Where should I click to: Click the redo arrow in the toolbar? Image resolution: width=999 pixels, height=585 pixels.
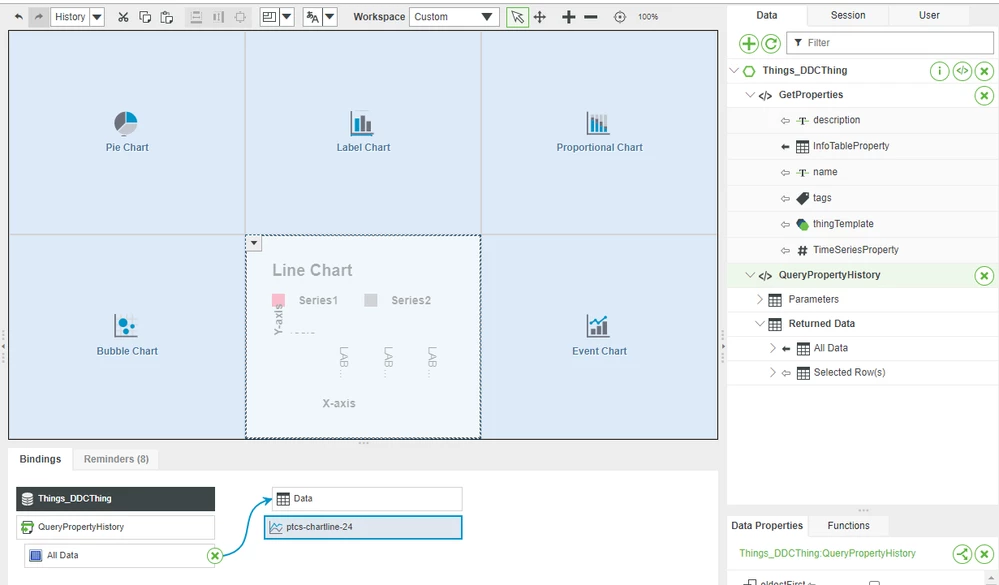coord(39,17)
